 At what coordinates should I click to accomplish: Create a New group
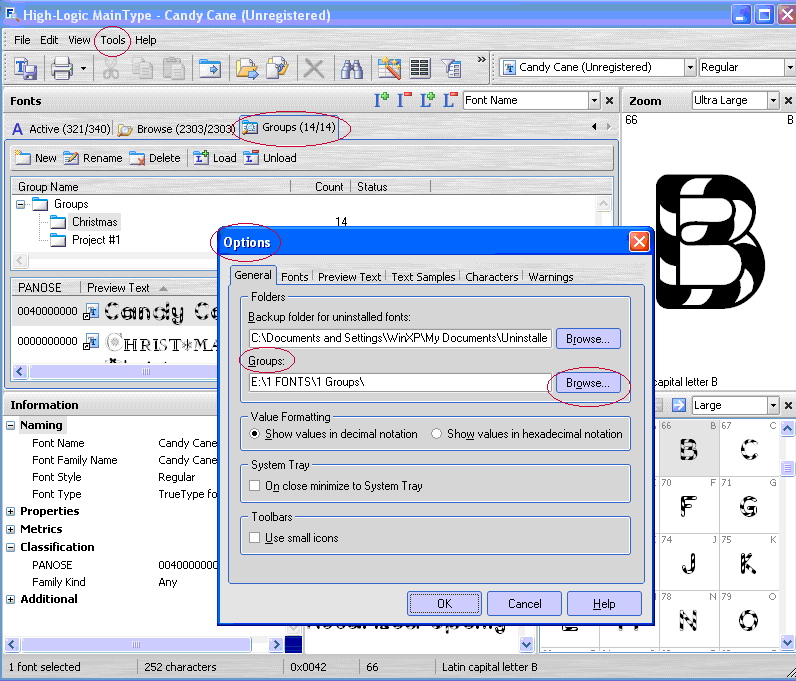[x=36, y=158]
